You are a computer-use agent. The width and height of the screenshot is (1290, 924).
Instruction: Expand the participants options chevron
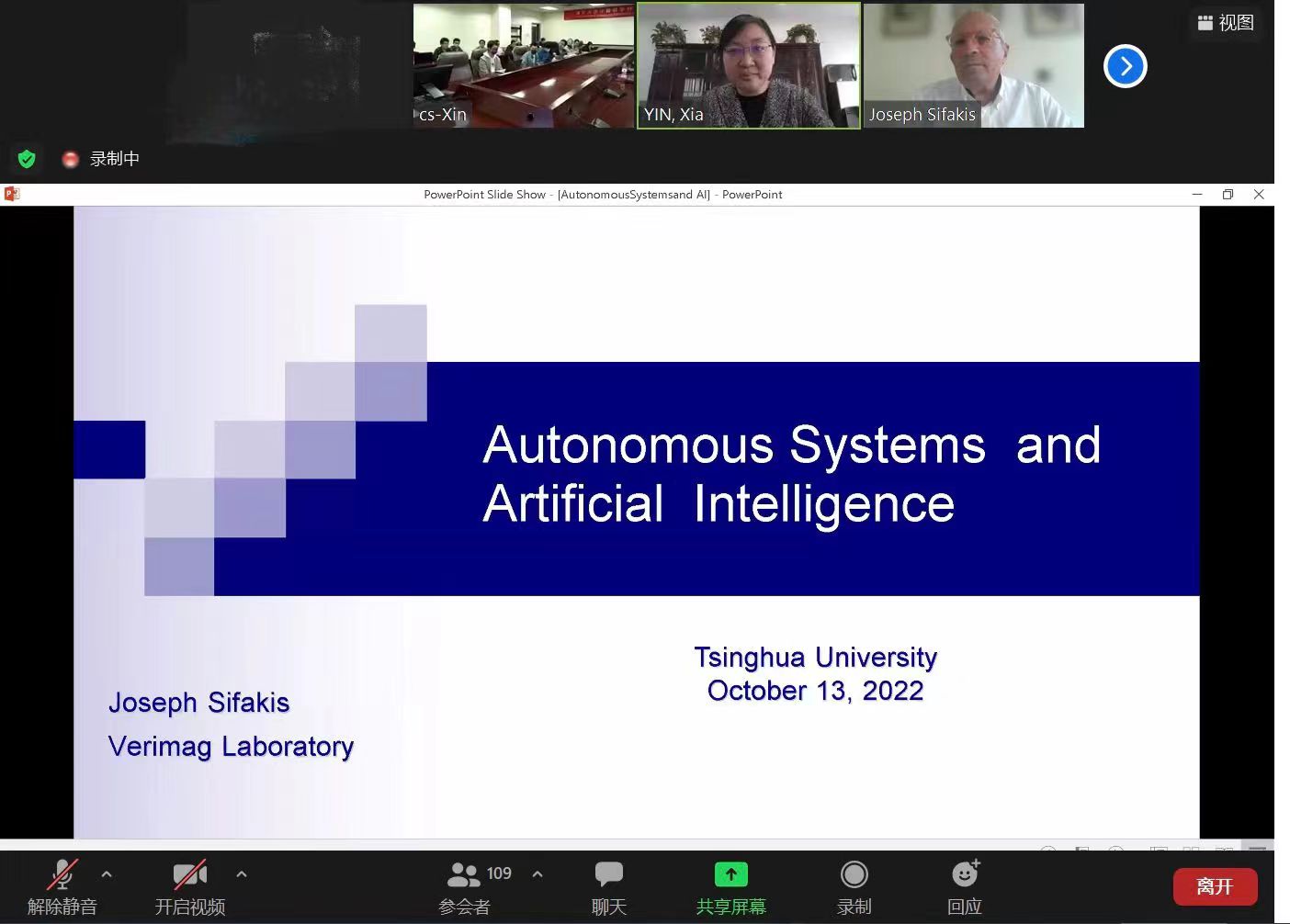point(537,873)
